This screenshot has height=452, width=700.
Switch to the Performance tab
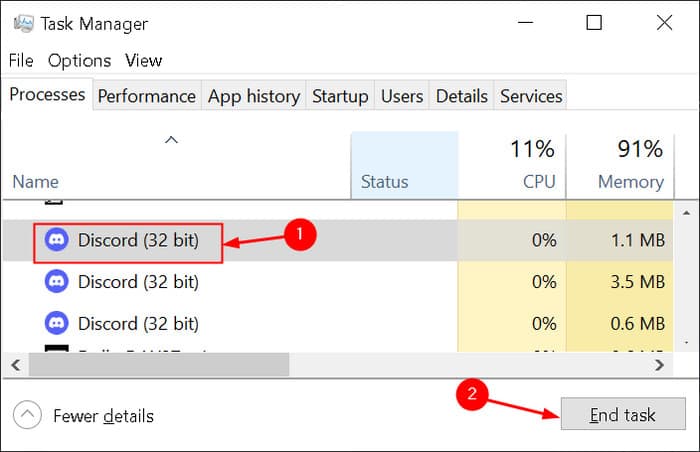146,96
